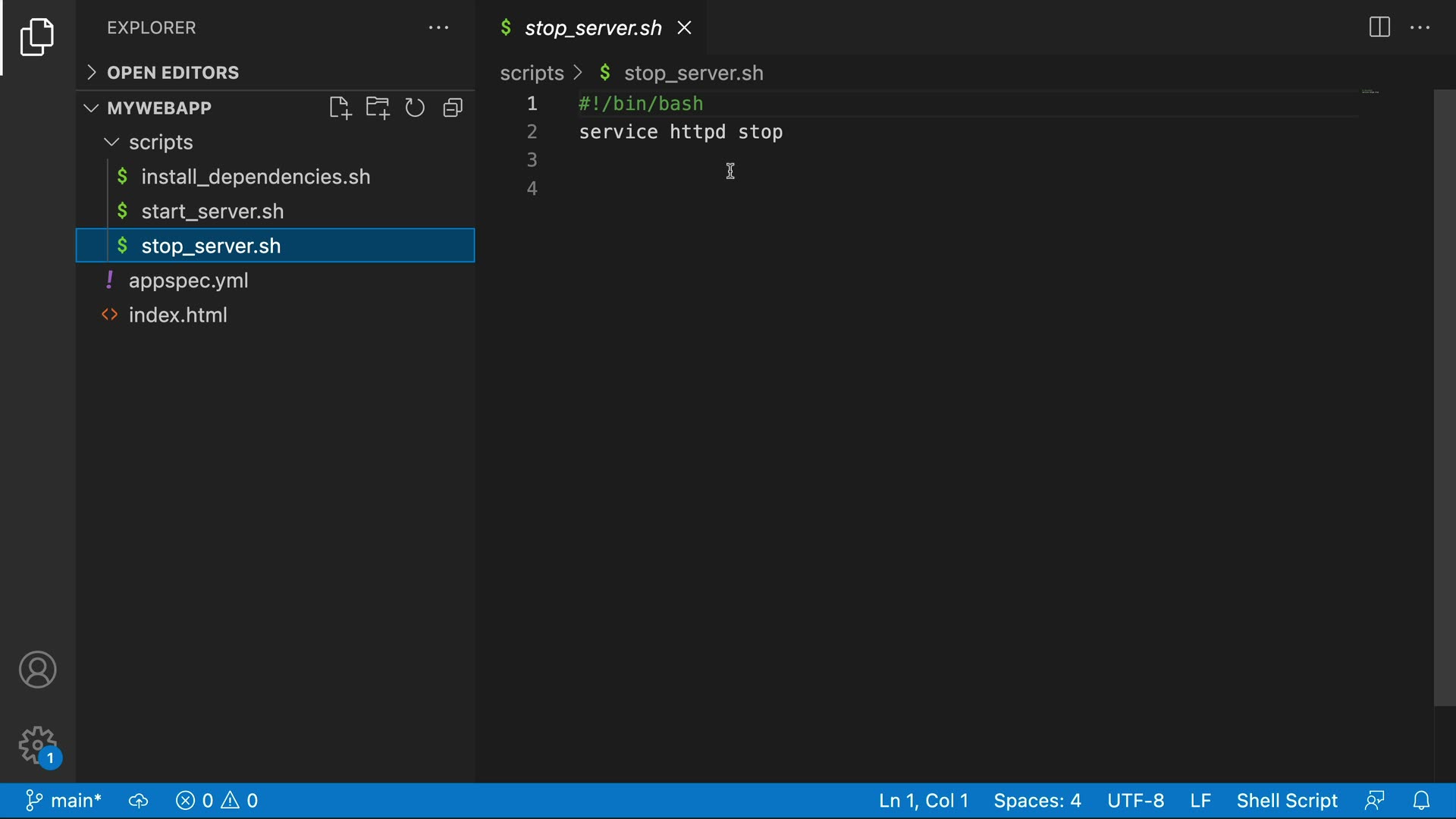The image size is (1456, 819).
Task: Open the notifications bell
Action: tap(1422, 801)
